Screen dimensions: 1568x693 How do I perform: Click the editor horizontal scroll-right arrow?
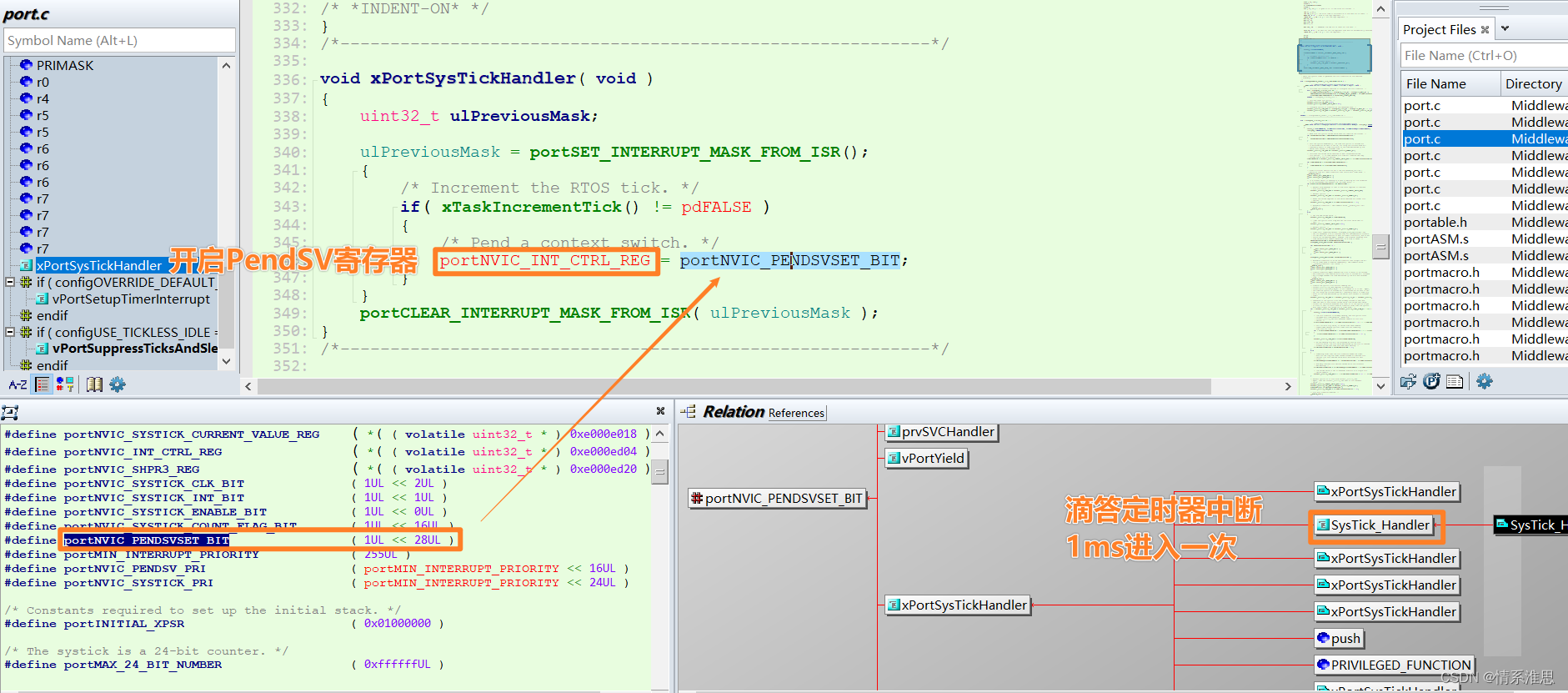coord(1288,386)
